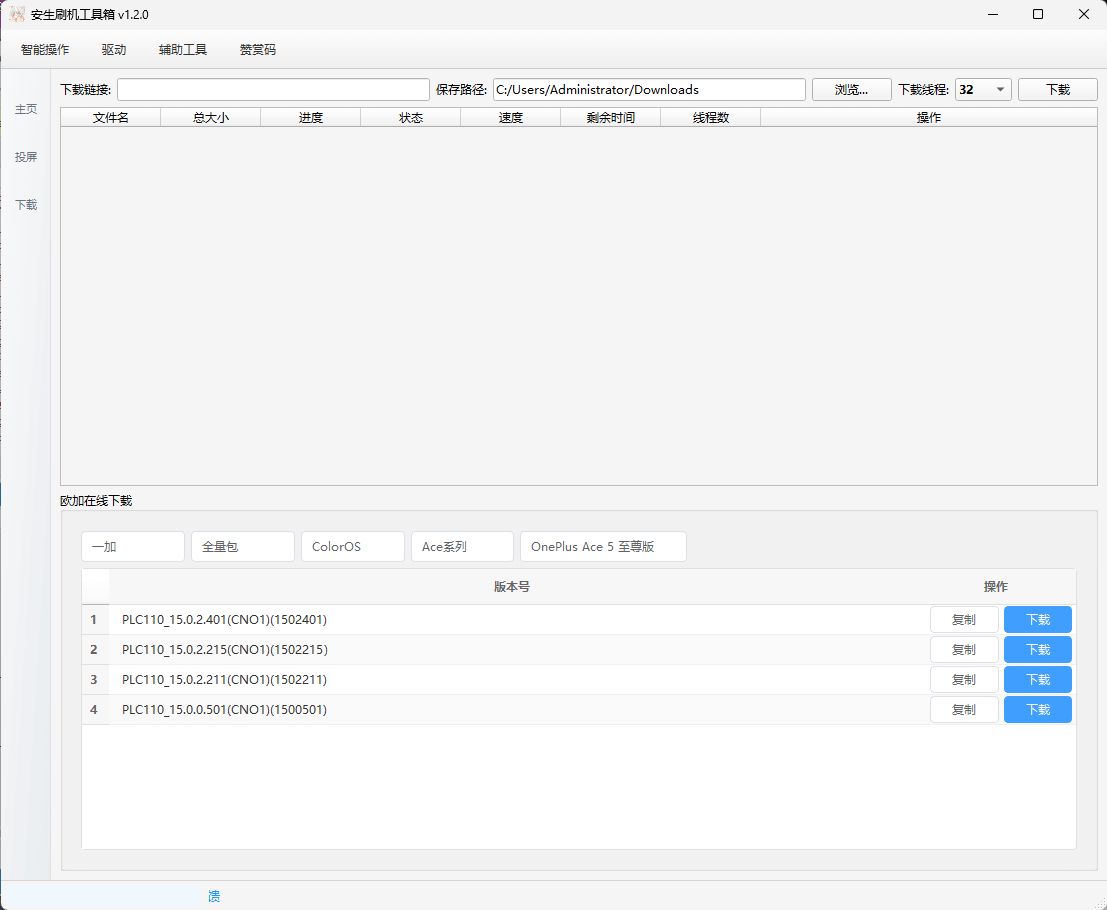
Task: Open the 全量包 package type selector
Action: pos(243,547)
